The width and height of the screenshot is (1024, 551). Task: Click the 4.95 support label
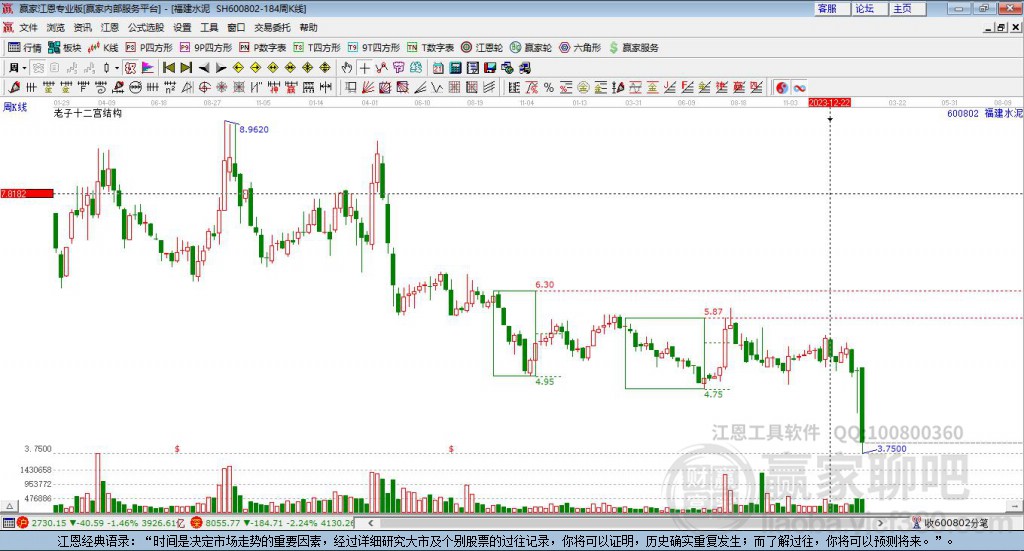(544, 381)
